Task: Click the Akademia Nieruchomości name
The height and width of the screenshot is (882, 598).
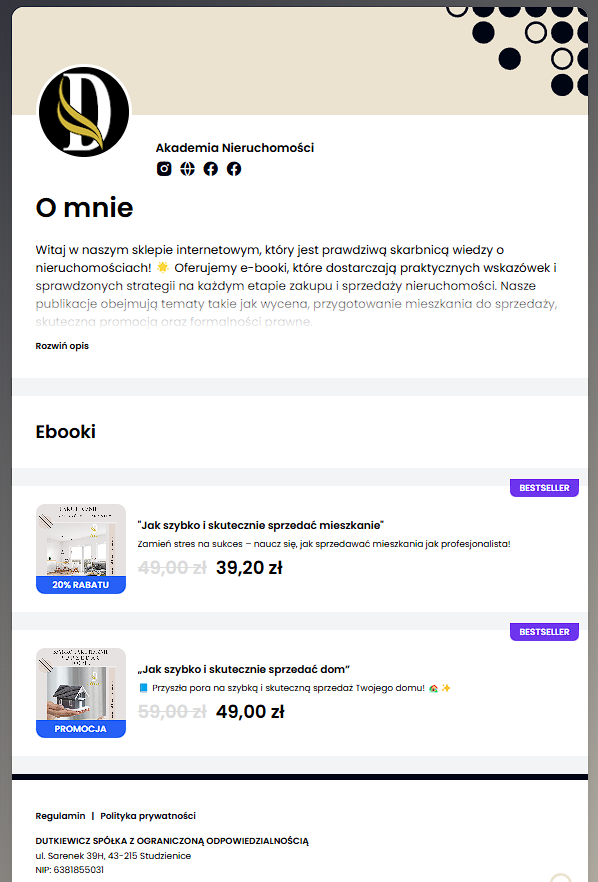Action: coord(235,148)
